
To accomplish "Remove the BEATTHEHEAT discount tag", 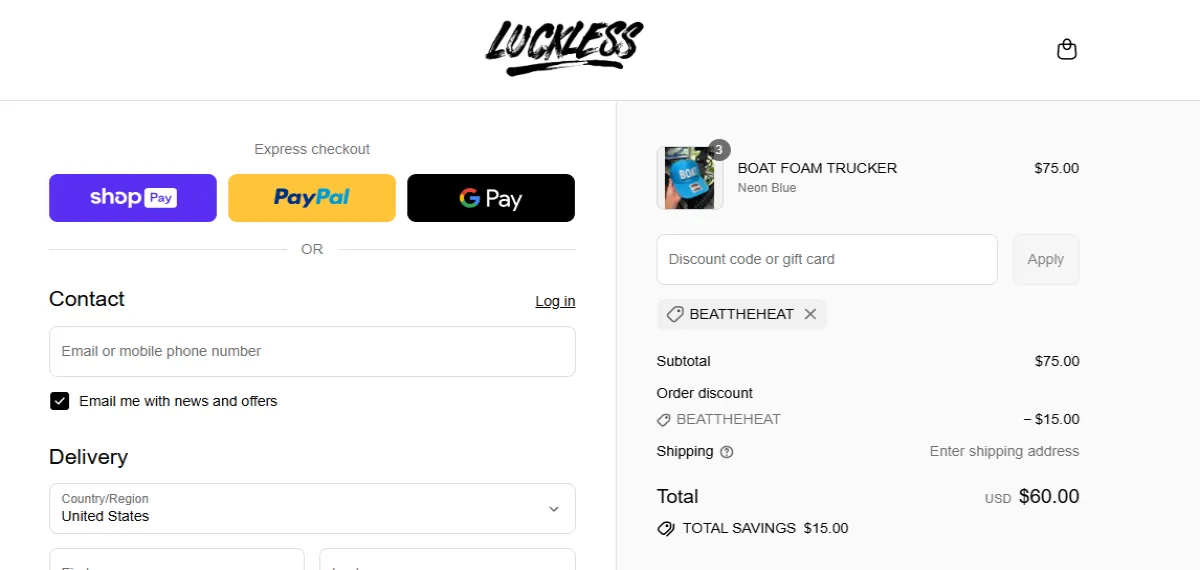I will (x=810, y=314).
